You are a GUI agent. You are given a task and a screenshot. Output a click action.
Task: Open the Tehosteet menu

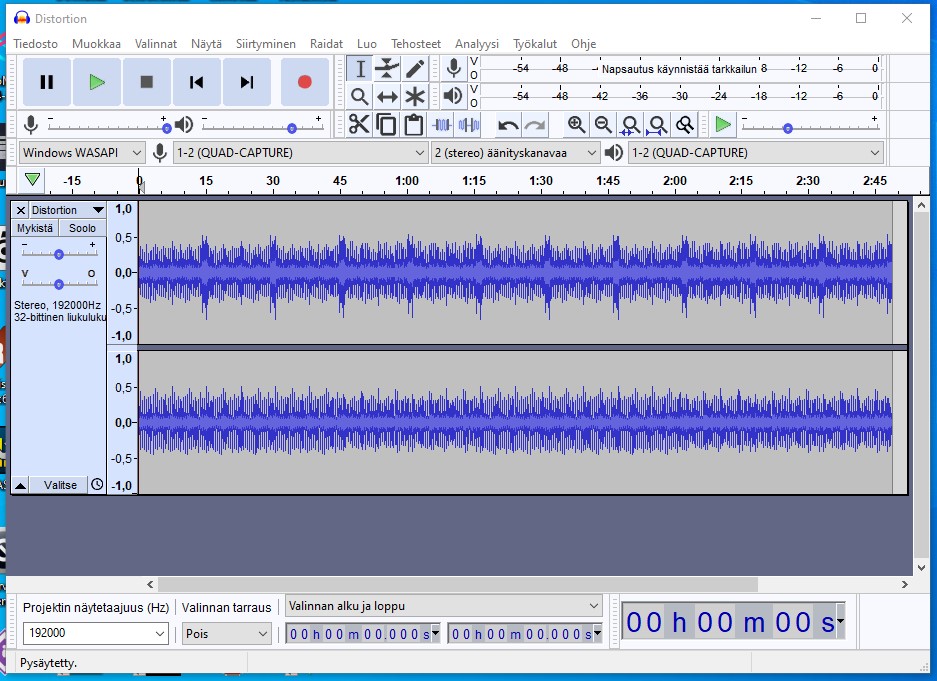415,44
